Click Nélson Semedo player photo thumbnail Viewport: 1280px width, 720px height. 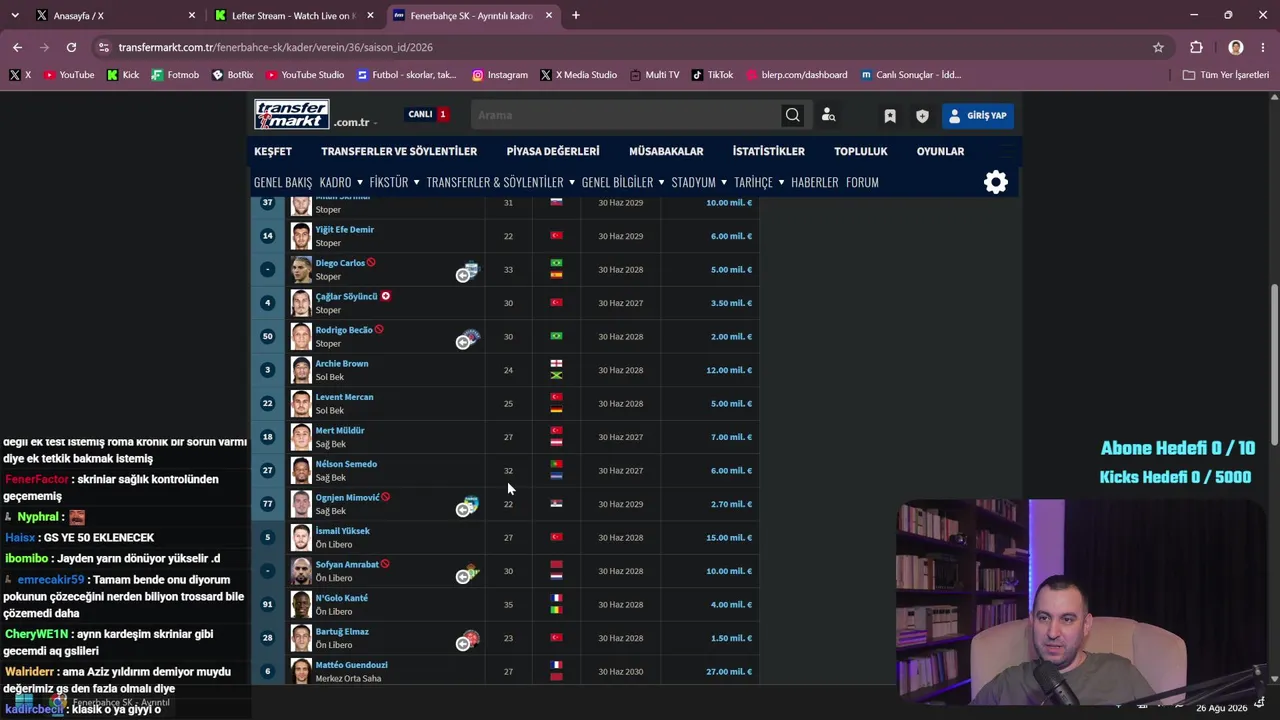pos(301,471)
